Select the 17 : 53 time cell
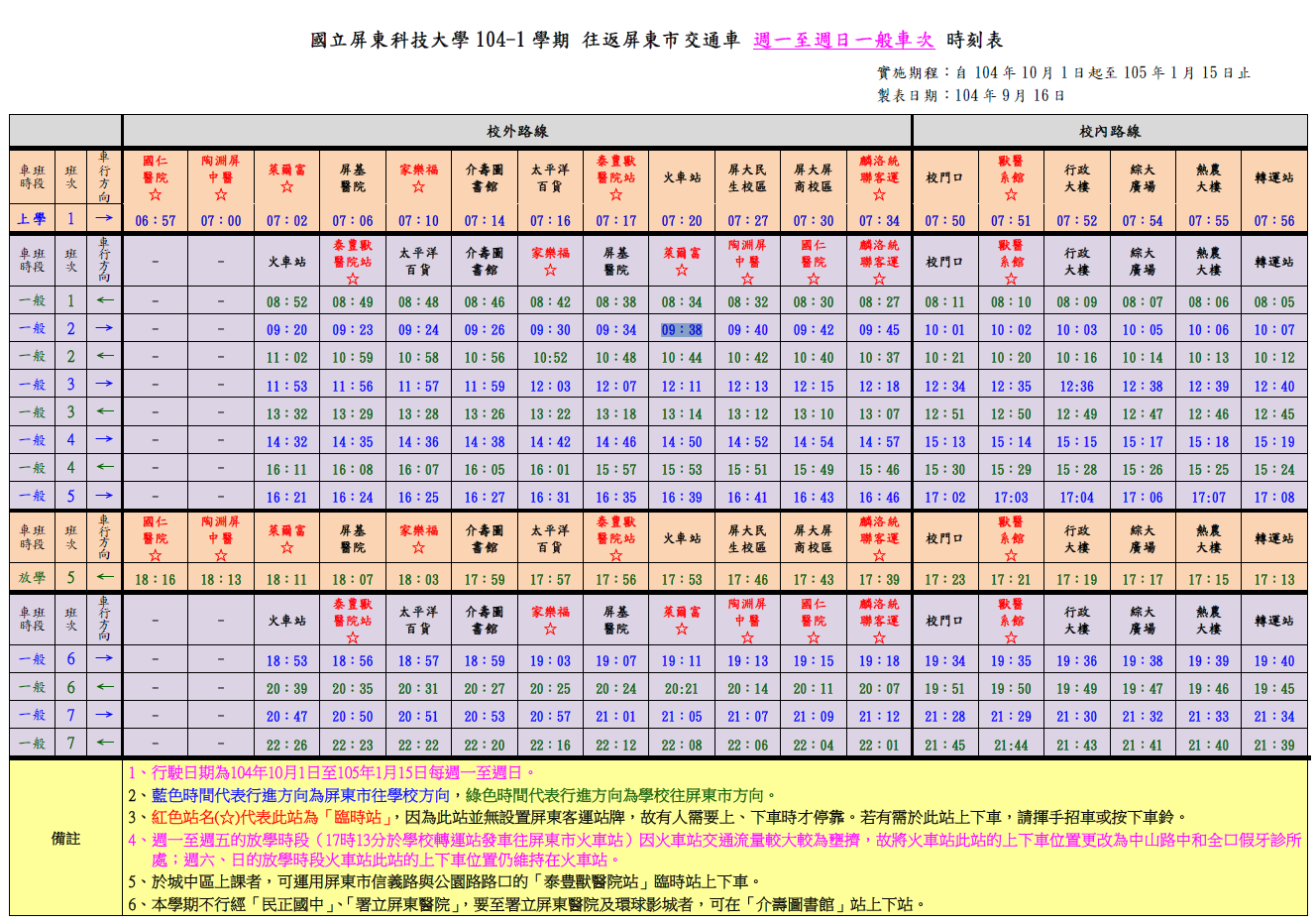This screenshot has width=1316, height=922. tap(682, 580)
